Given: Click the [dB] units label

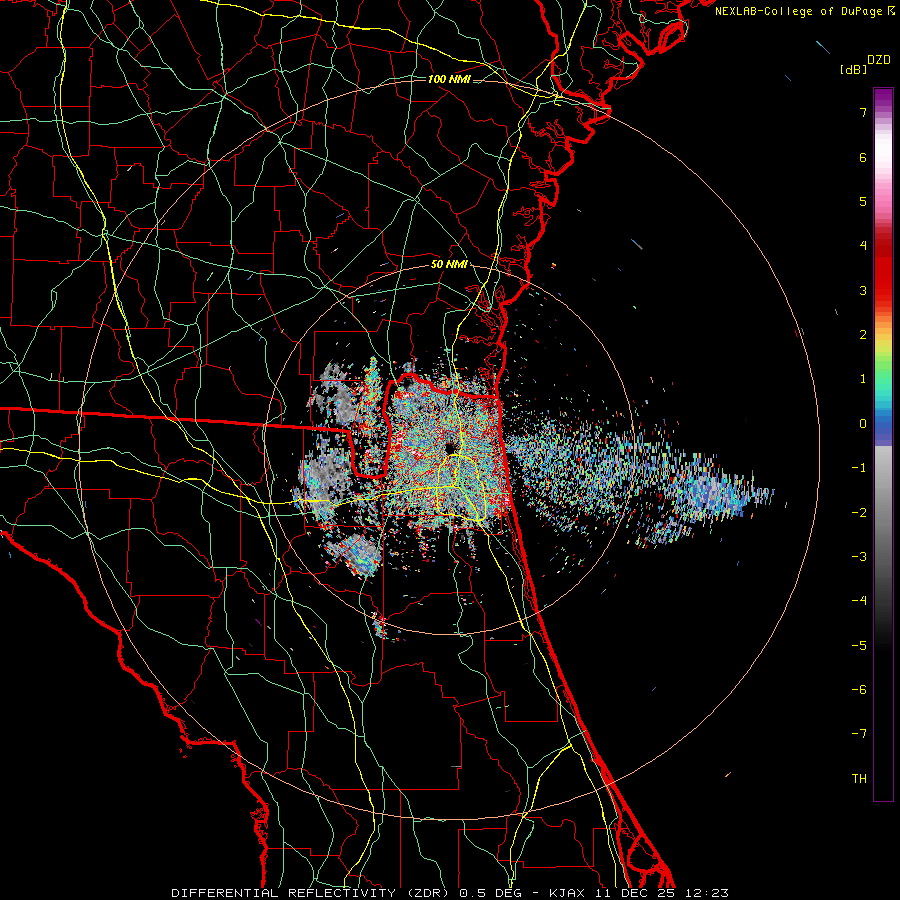Looking at the screenshot, I should pyautogui.click(x=853, y=69).
